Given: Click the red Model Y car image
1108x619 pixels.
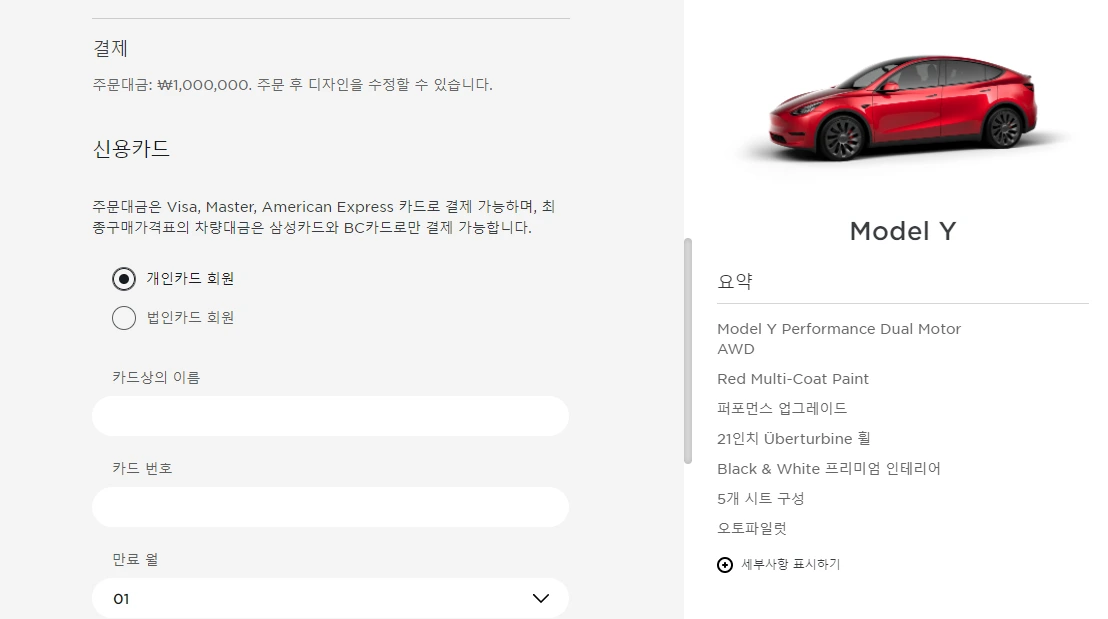Looking at the screenshot, I should (903, 107).
